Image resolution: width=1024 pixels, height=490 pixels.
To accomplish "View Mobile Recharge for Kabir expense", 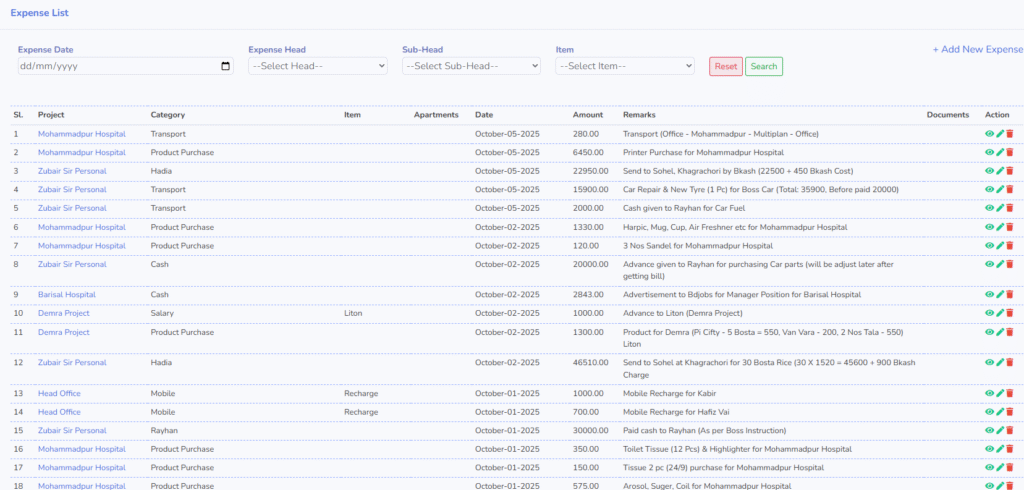I will tap(989, 393).
